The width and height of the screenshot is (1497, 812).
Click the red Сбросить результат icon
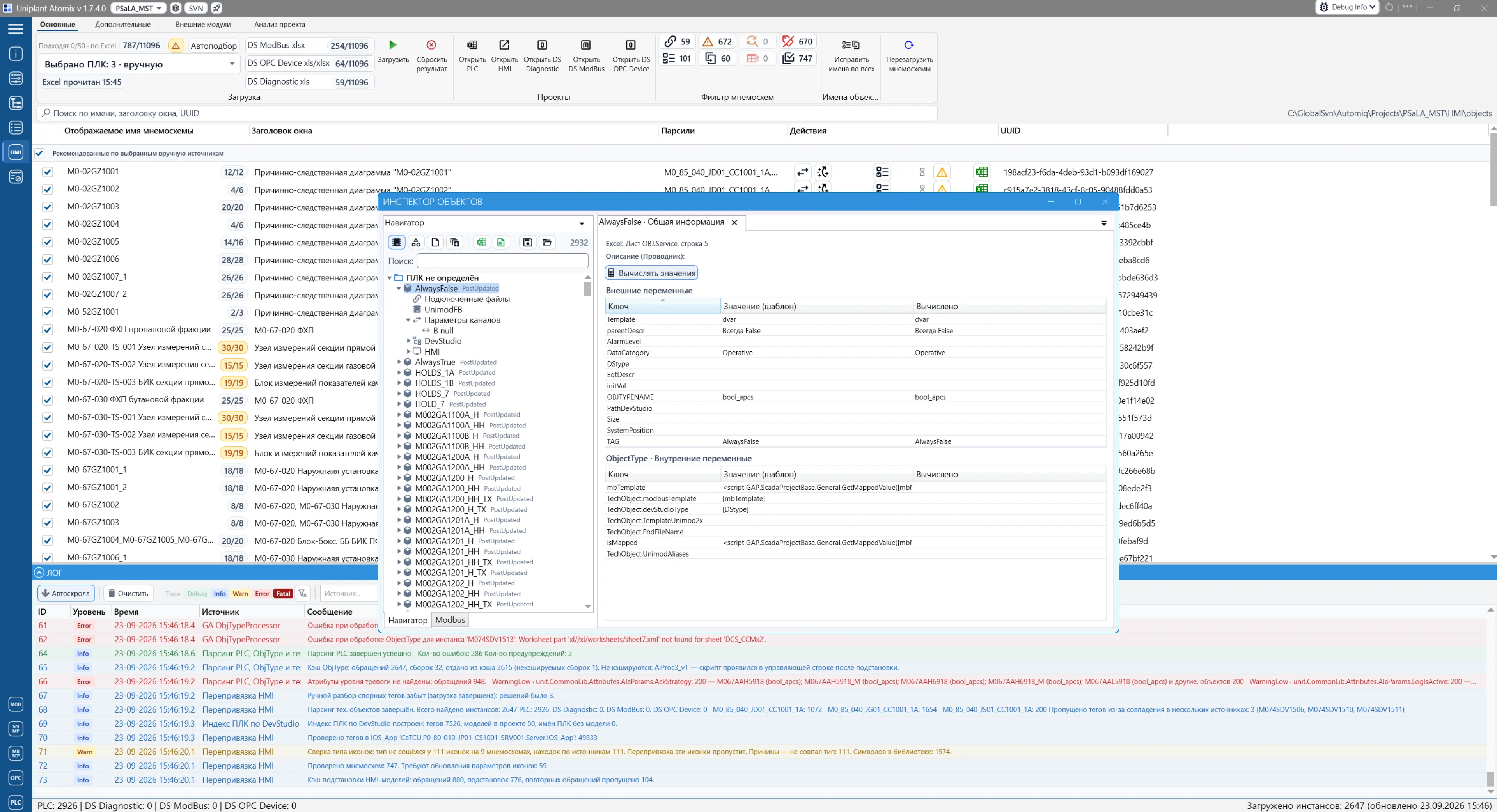pos(431,45)
